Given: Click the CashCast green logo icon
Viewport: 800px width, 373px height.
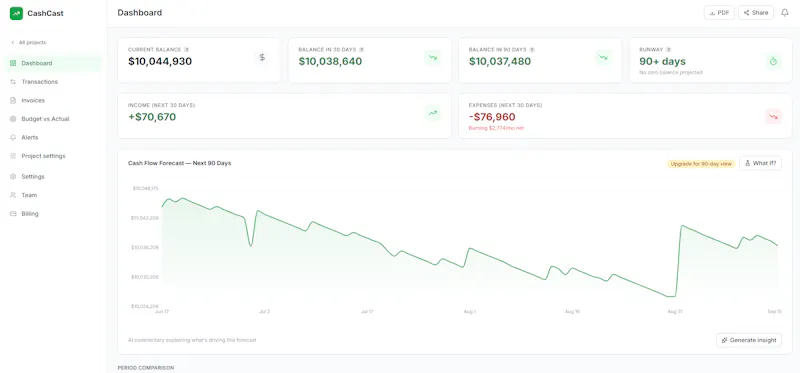Looking at the screenshot, I should (x=16, y=13).
